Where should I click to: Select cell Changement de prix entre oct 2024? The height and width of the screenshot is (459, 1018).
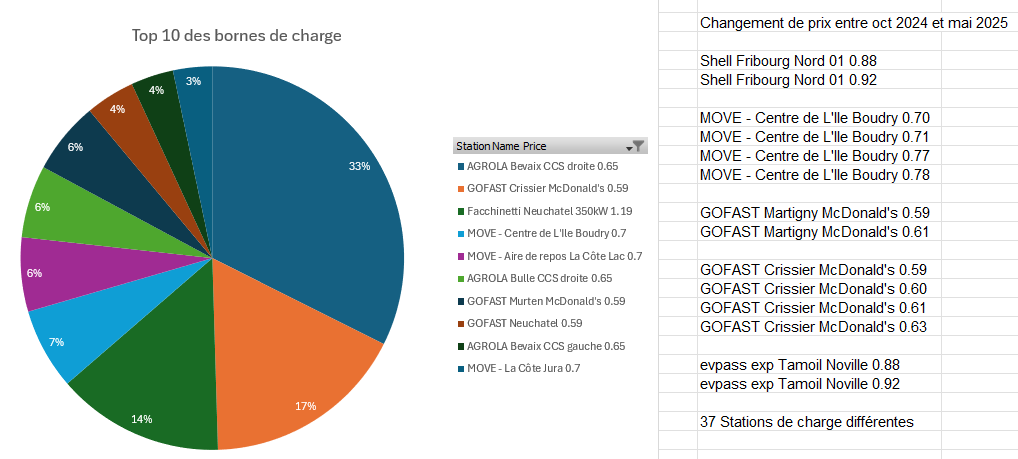pos(820,23)
